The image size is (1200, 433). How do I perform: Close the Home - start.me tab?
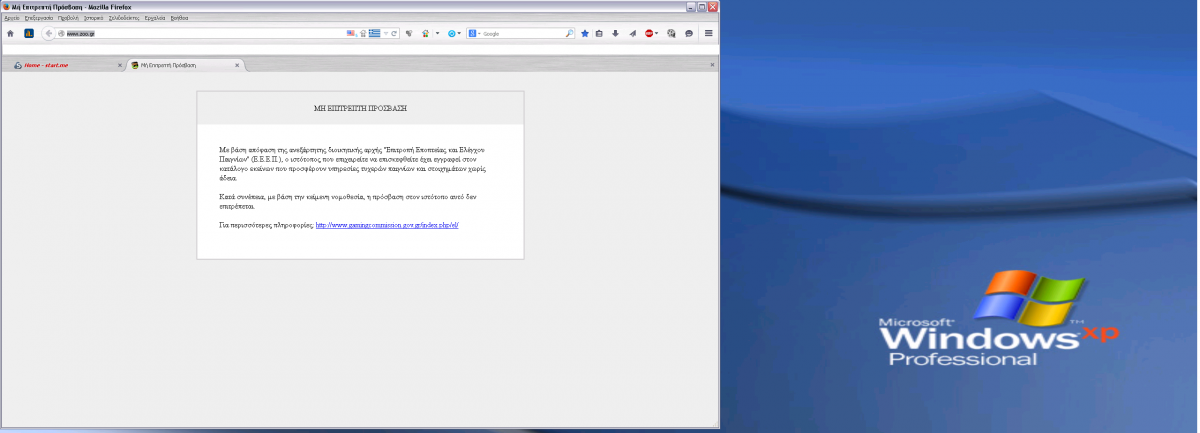120,65
